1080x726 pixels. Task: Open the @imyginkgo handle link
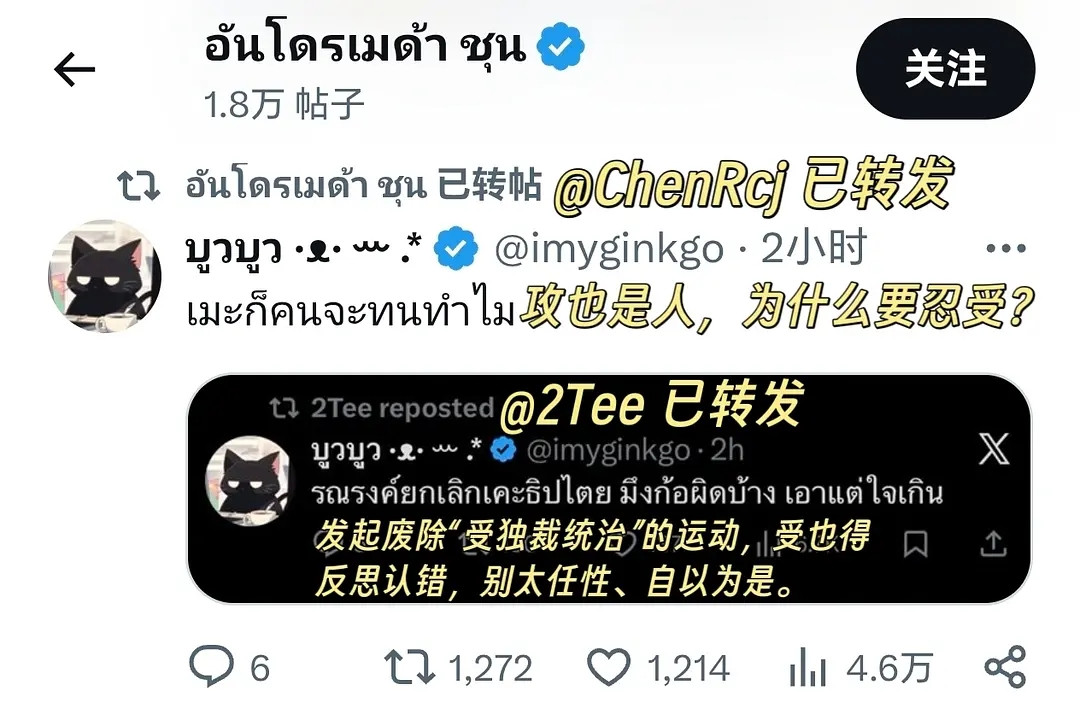(609, 249)
